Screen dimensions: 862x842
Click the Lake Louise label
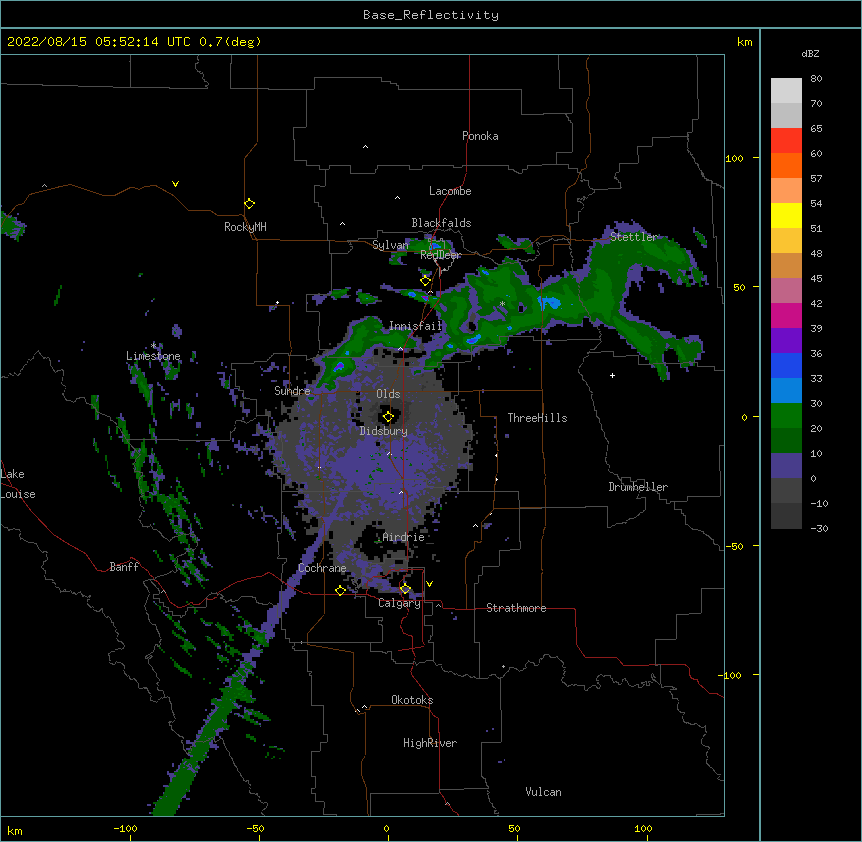[x=18, y=484]
